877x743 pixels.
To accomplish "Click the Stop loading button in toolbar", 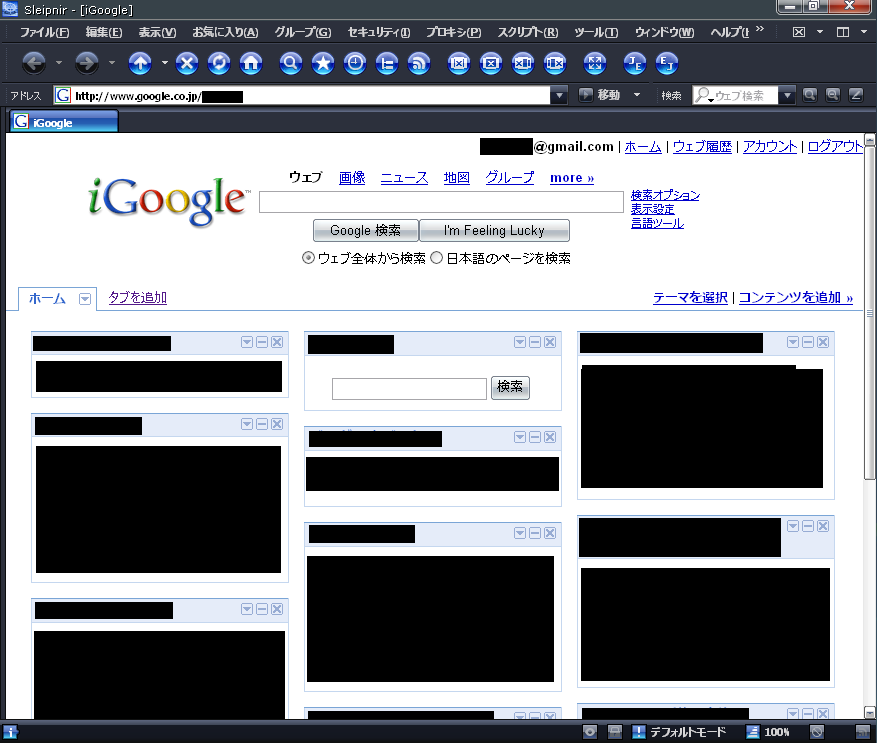I will coord(187,64).
